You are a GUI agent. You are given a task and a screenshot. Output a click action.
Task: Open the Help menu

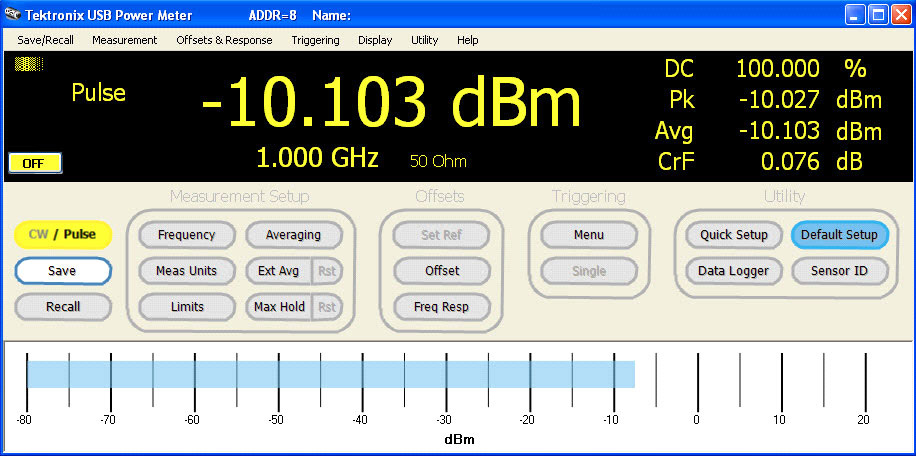pos(467,40)
